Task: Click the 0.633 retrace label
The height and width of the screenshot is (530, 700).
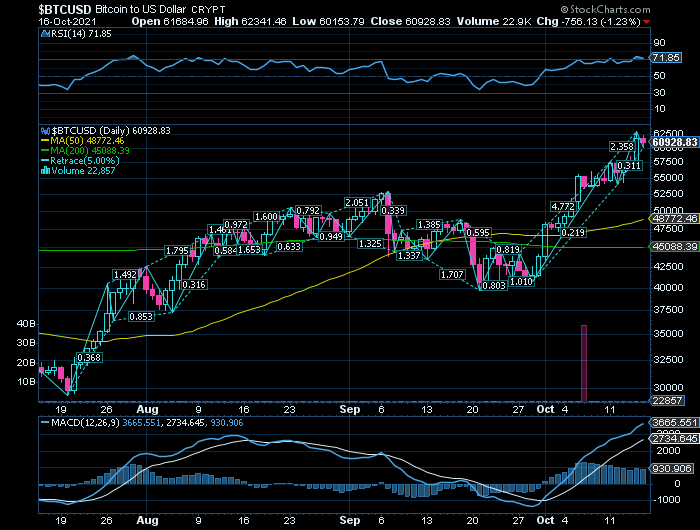Action: coord(289,246)
